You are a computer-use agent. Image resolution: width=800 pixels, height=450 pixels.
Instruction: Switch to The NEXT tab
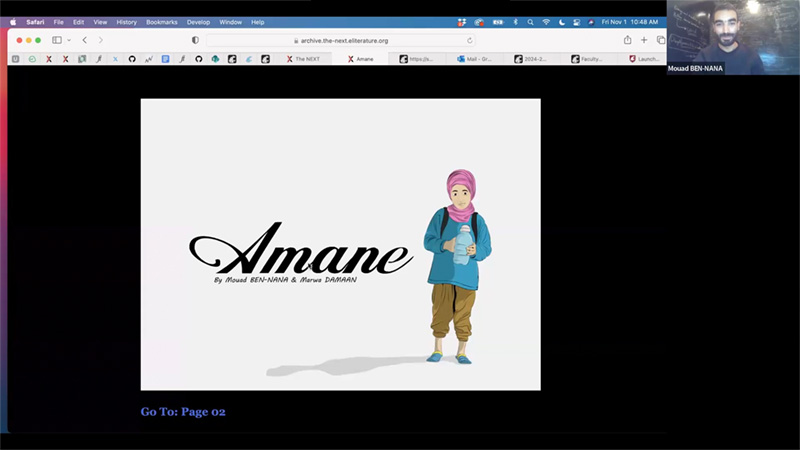[306, 59]
